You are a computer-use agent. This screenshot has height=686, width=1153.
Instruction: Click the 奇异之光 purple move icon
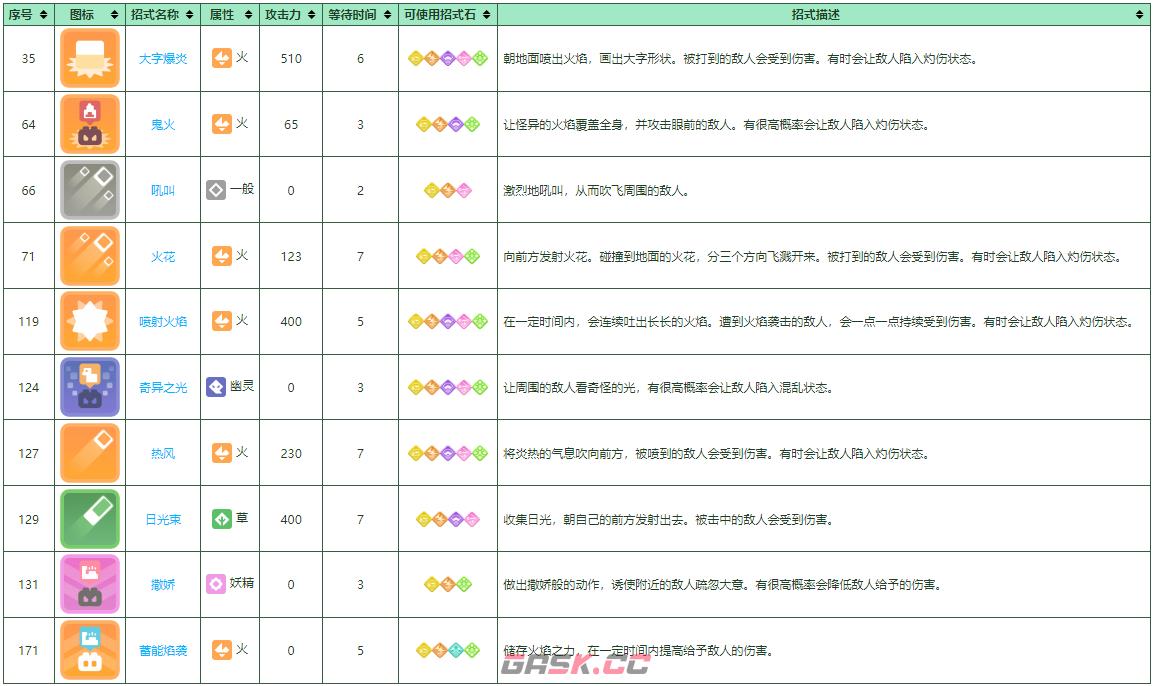pos(90,387)
